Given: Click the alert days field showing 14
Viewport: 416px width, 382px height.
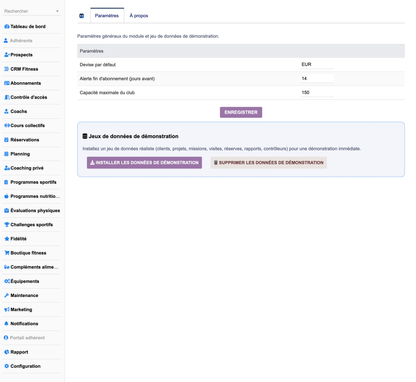Looking at the screenshot, I should click(317, 79).
